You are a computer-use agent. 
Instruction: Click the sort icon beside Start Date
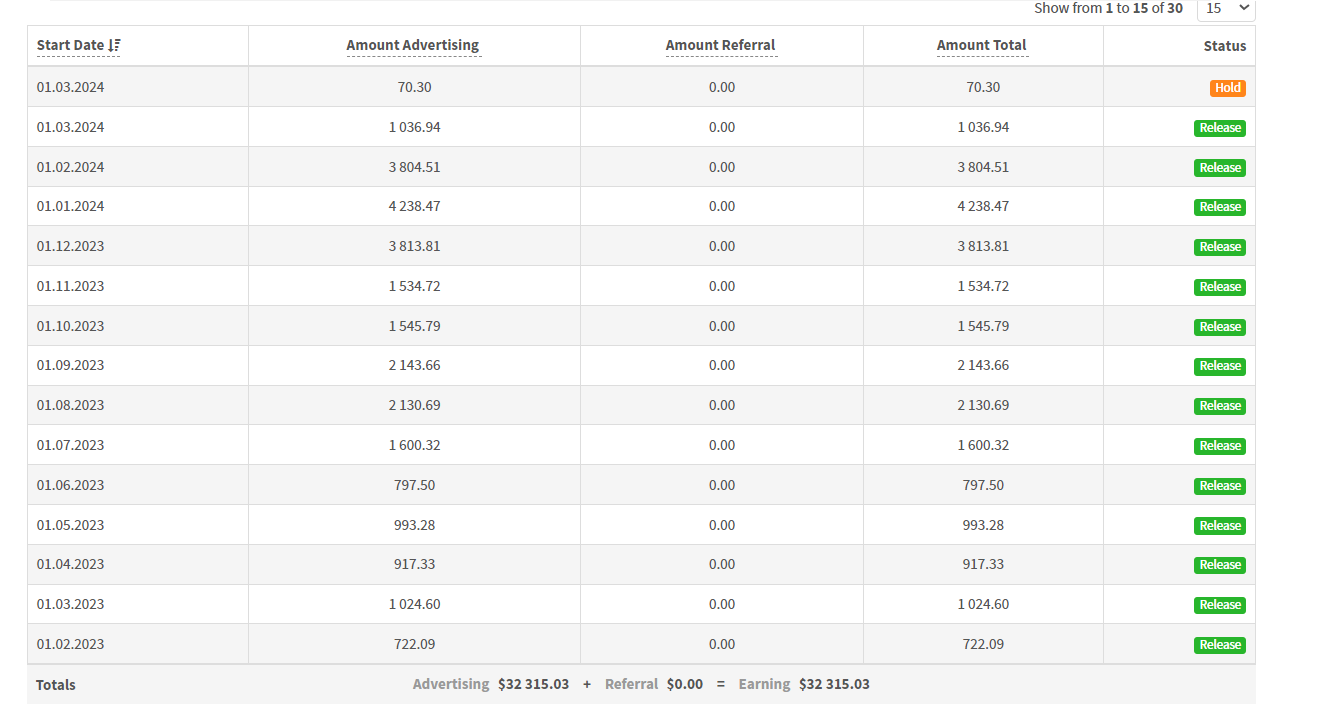point(115,46)
